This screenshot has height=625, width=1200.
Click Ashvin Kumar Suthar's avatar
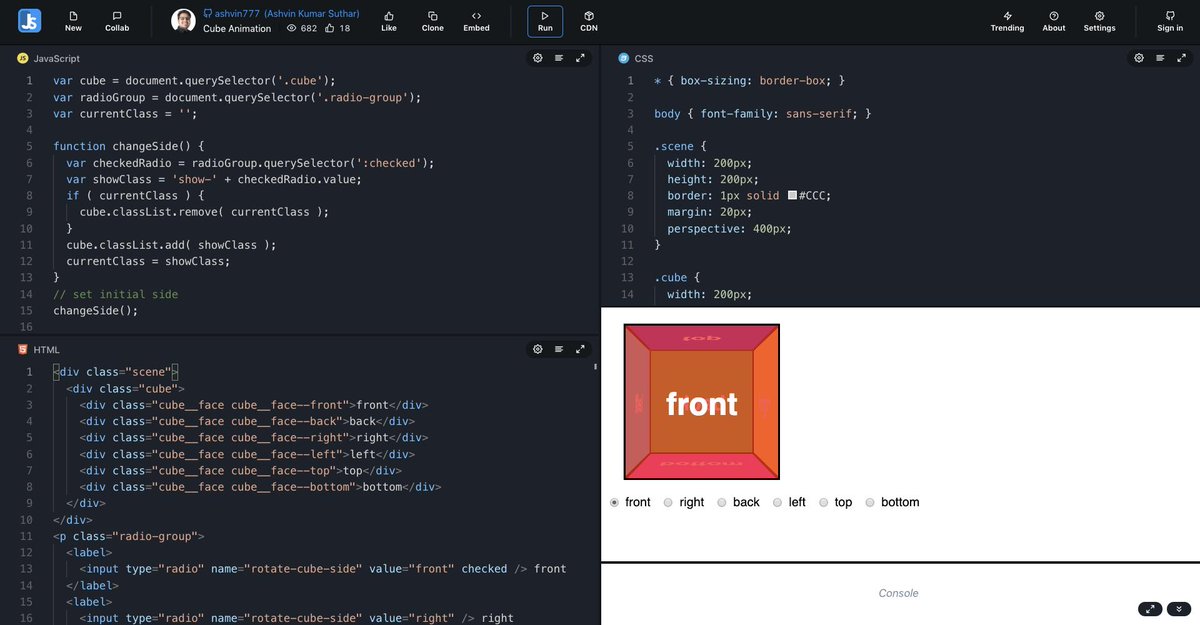(183, 21)
